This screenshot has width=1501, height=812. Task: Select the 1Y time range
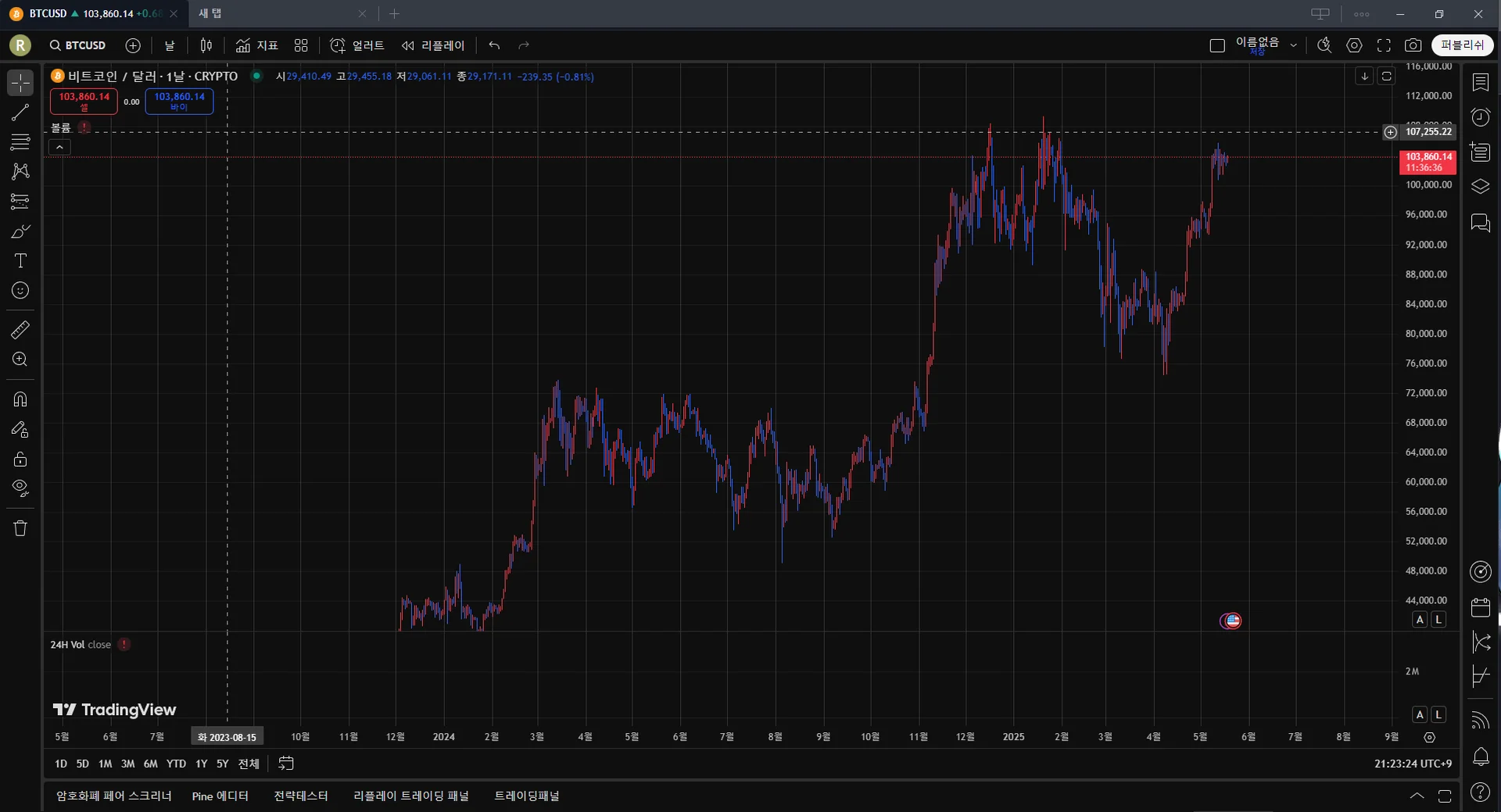(x=201, y=764)
